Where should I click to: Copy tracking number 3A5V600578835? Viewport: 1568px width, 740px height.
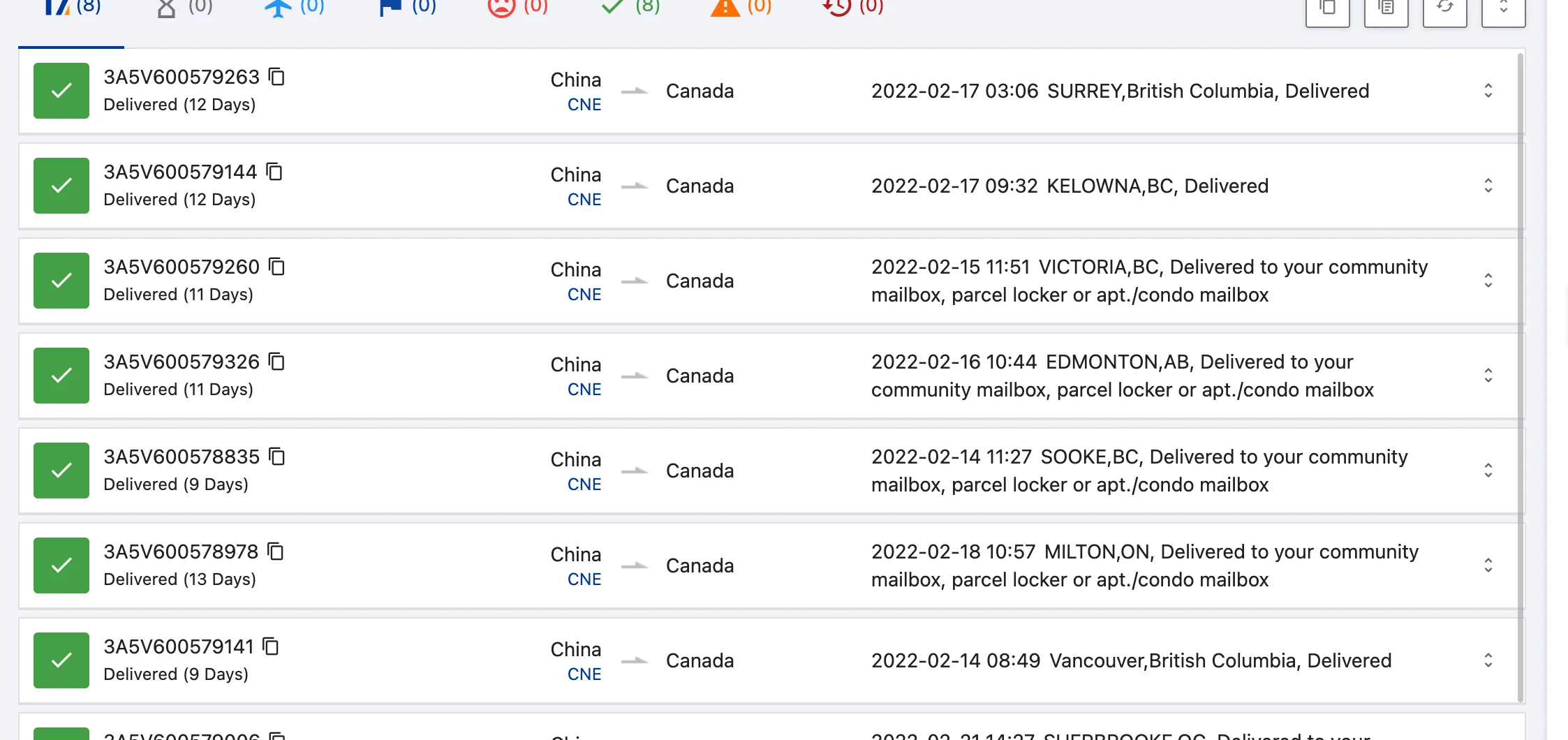coord(277,457)
